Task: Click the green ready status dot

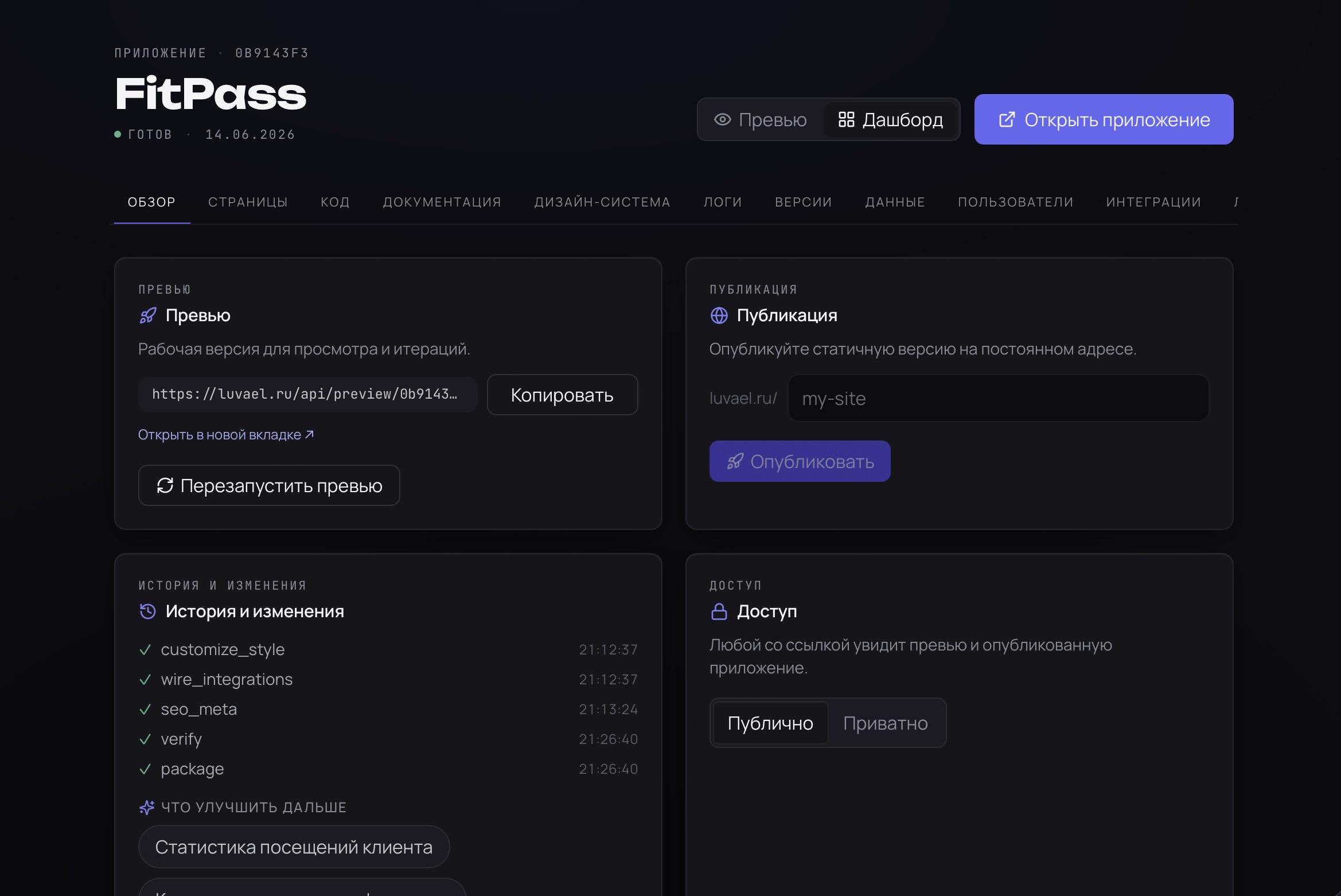Action: coord(118,134)
